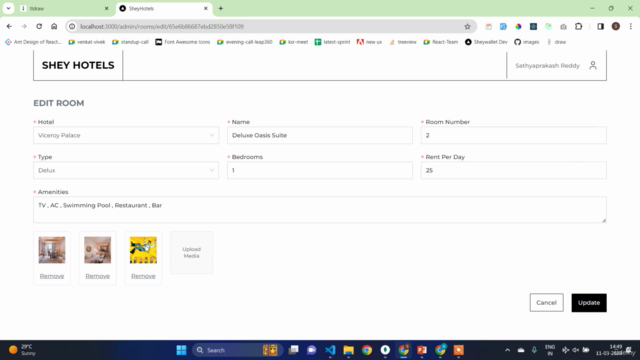Bookmark this page with the star icon
The image size is (640, 360).
(x=467, y=27)
